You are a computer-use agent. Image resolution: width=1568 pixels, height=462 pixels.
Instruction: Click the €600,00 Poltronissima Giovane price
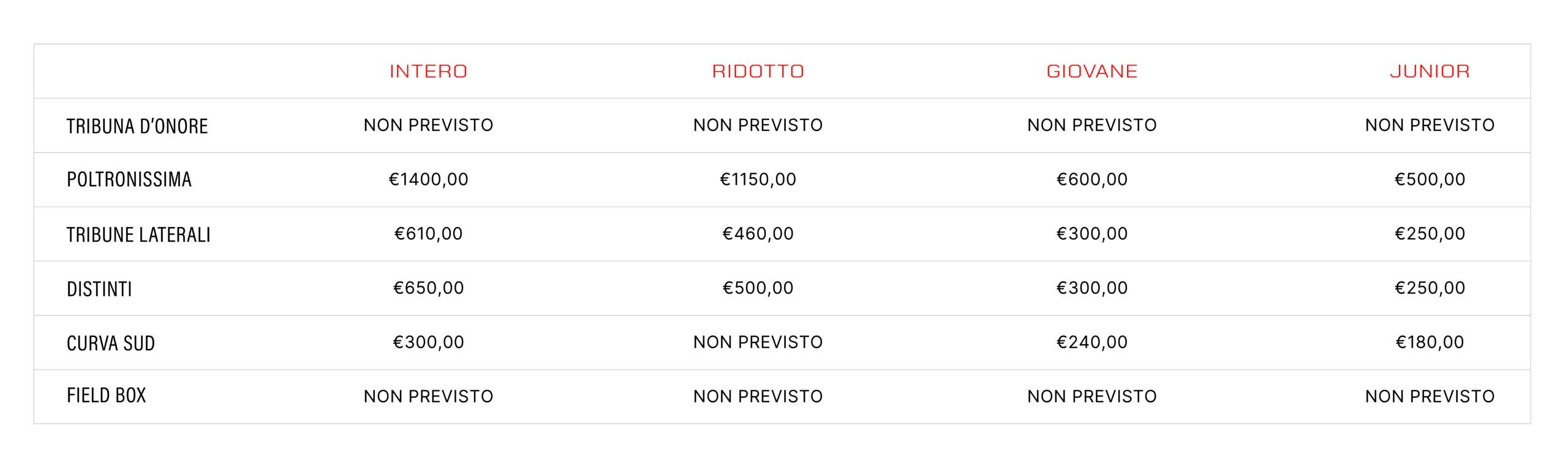(x=1092, y=179)
